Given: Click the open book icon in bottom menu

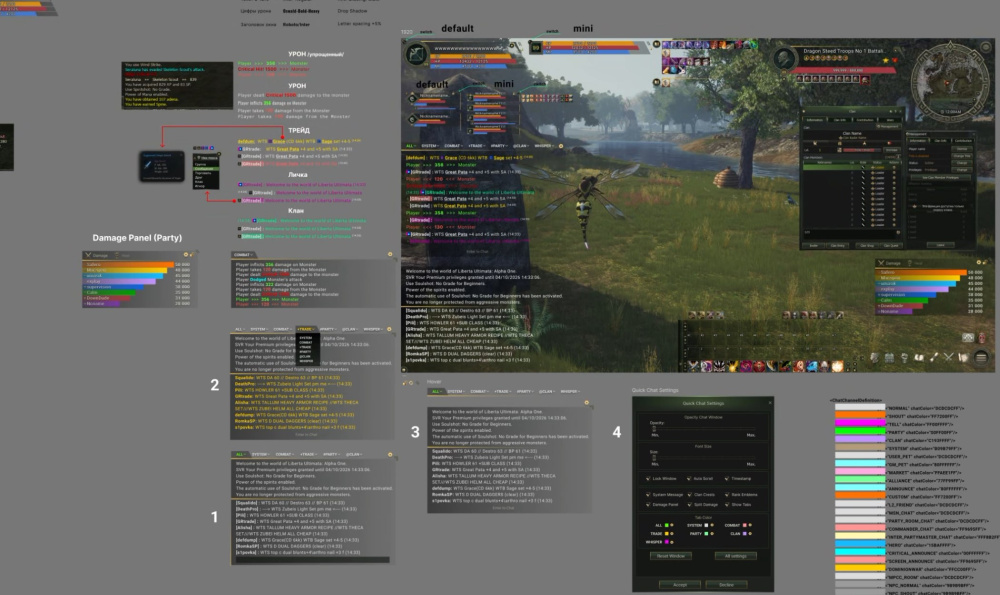Looking at the screenshot, I should point(919,358).
